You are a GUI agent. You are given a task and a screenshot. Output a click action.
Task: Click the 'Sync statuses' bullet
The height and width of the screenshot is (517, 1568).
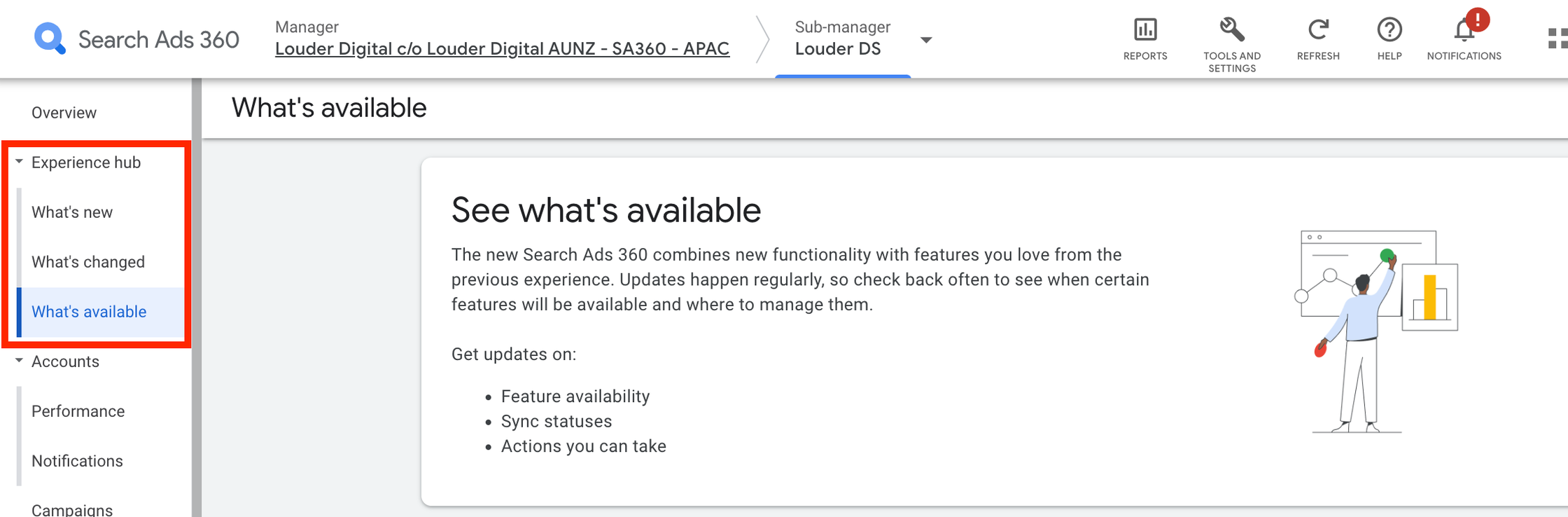tap(556, 422)
